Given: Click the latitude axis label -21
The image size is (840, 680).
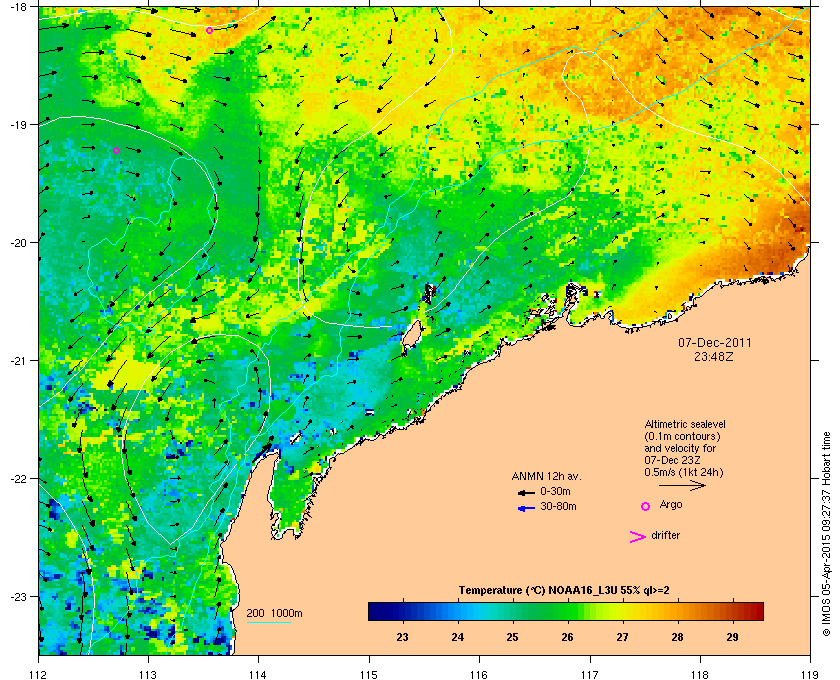Looking at the screenshot, I should coord(19,360).
